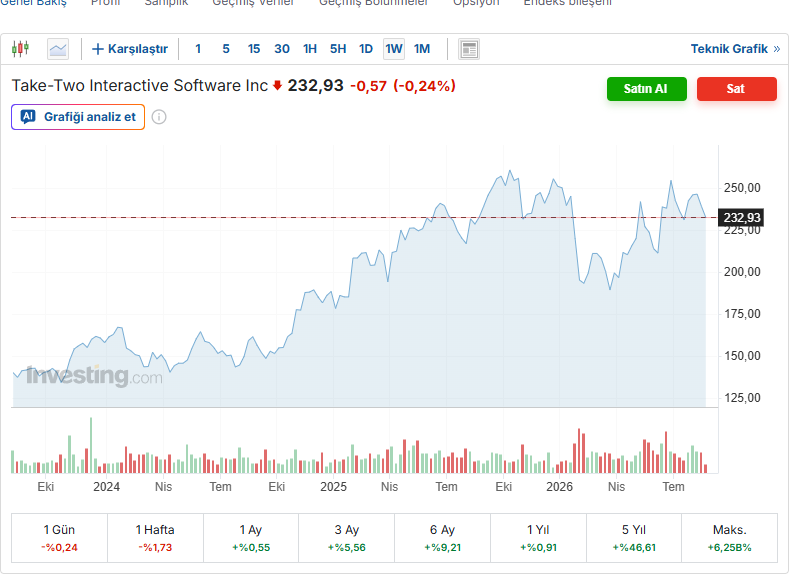This screenshot has width=800, height=585.
Task: Click the 232,93 current price marker
Action: [741, 218]
